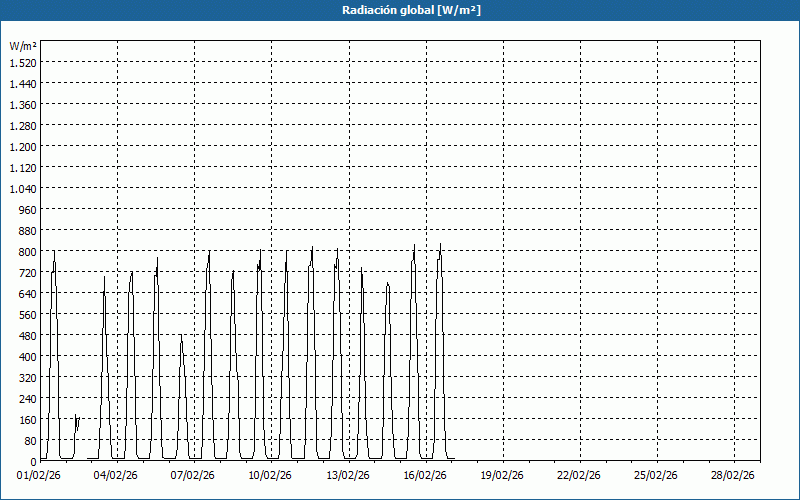Click the last radiation peak after 16/02/26
This screenshot has width=800, height=500.
(440, 247)
